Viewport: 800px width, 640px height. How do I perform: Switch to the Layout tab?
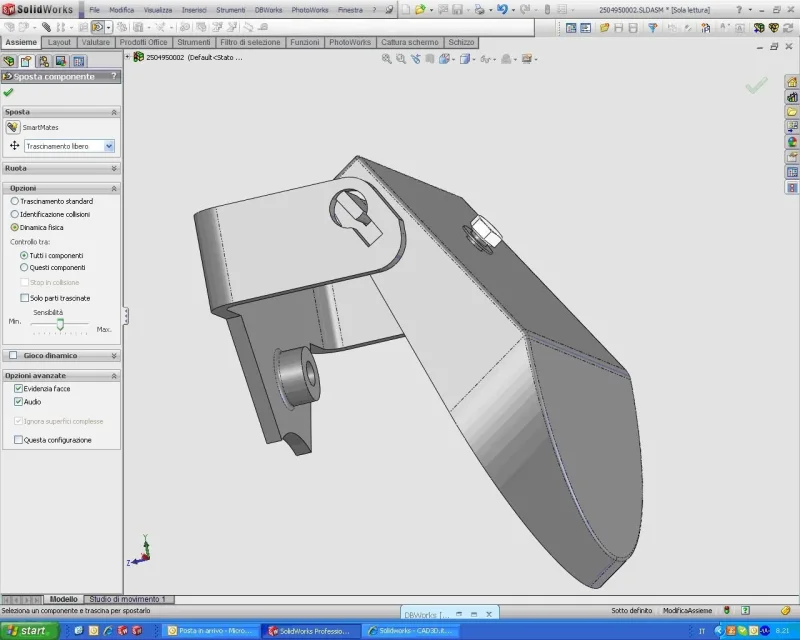coord(59,42)
